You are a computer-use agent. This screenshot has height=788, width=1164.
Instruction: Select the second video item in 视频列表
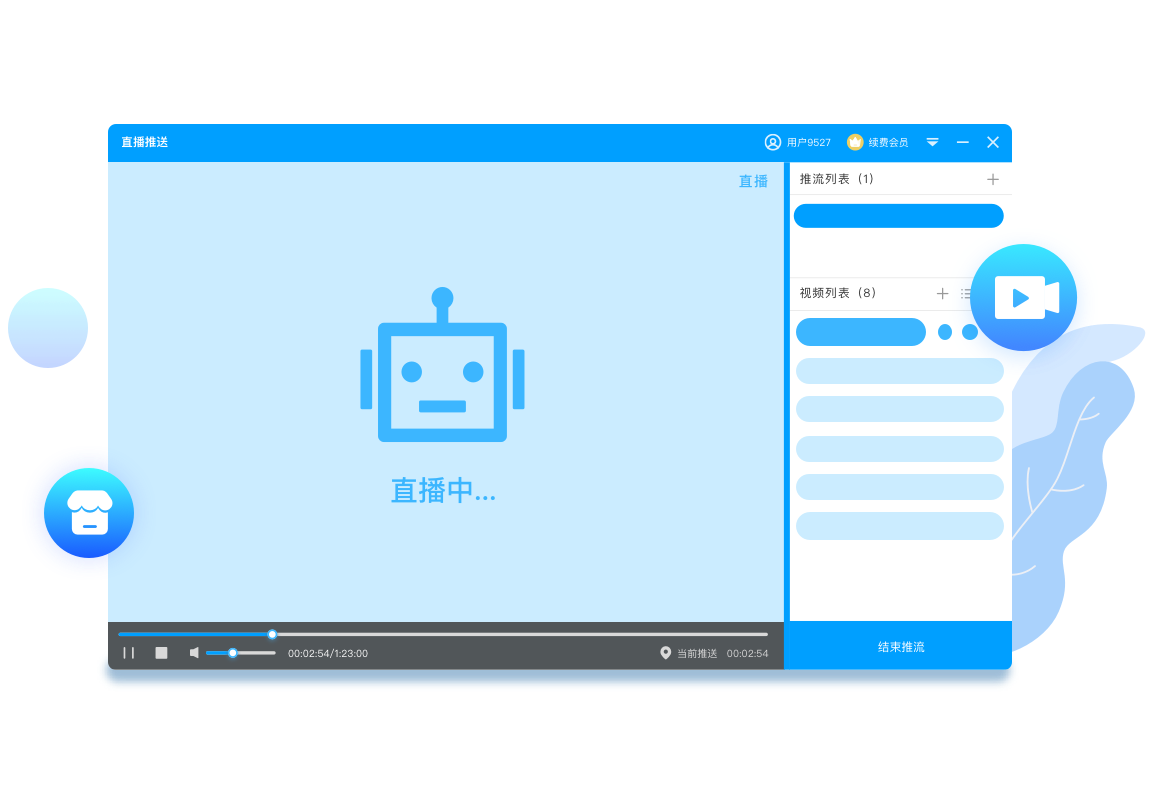[899, 371]
